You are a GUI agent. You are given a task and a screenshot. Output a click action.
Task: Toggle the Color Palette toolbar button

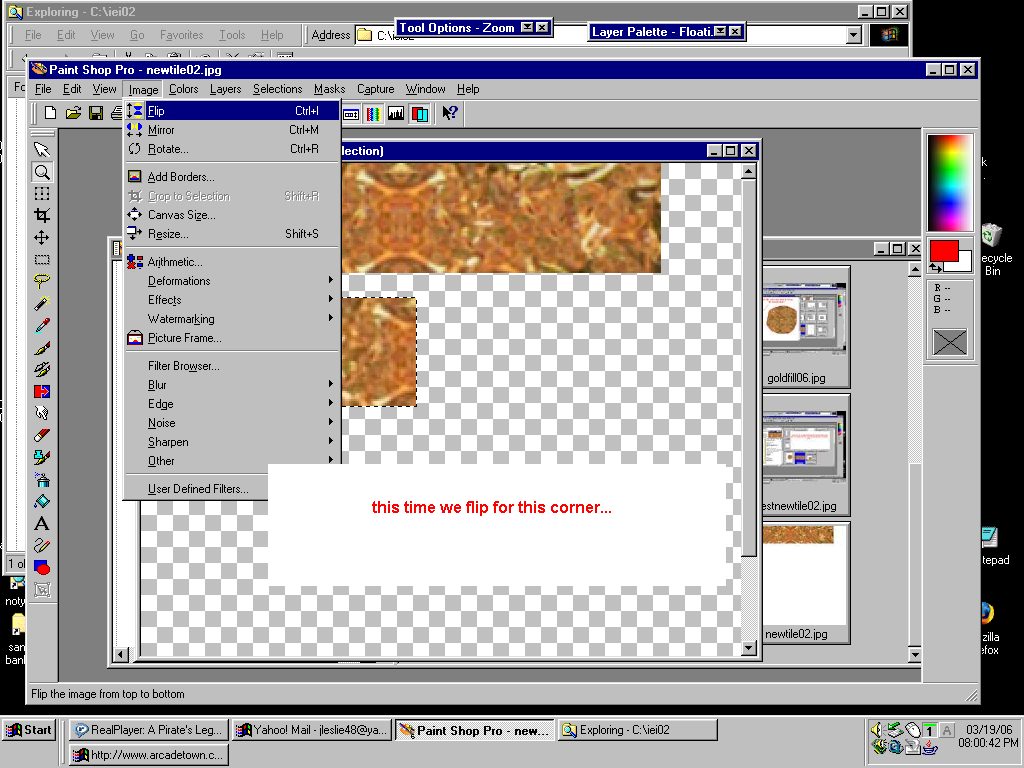click(x=373, y=114)
